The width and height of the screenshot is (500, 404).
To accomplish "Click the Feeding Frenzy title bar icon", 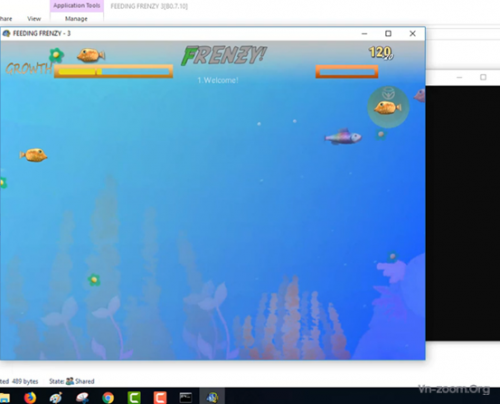I will click(x=6, y=33).
